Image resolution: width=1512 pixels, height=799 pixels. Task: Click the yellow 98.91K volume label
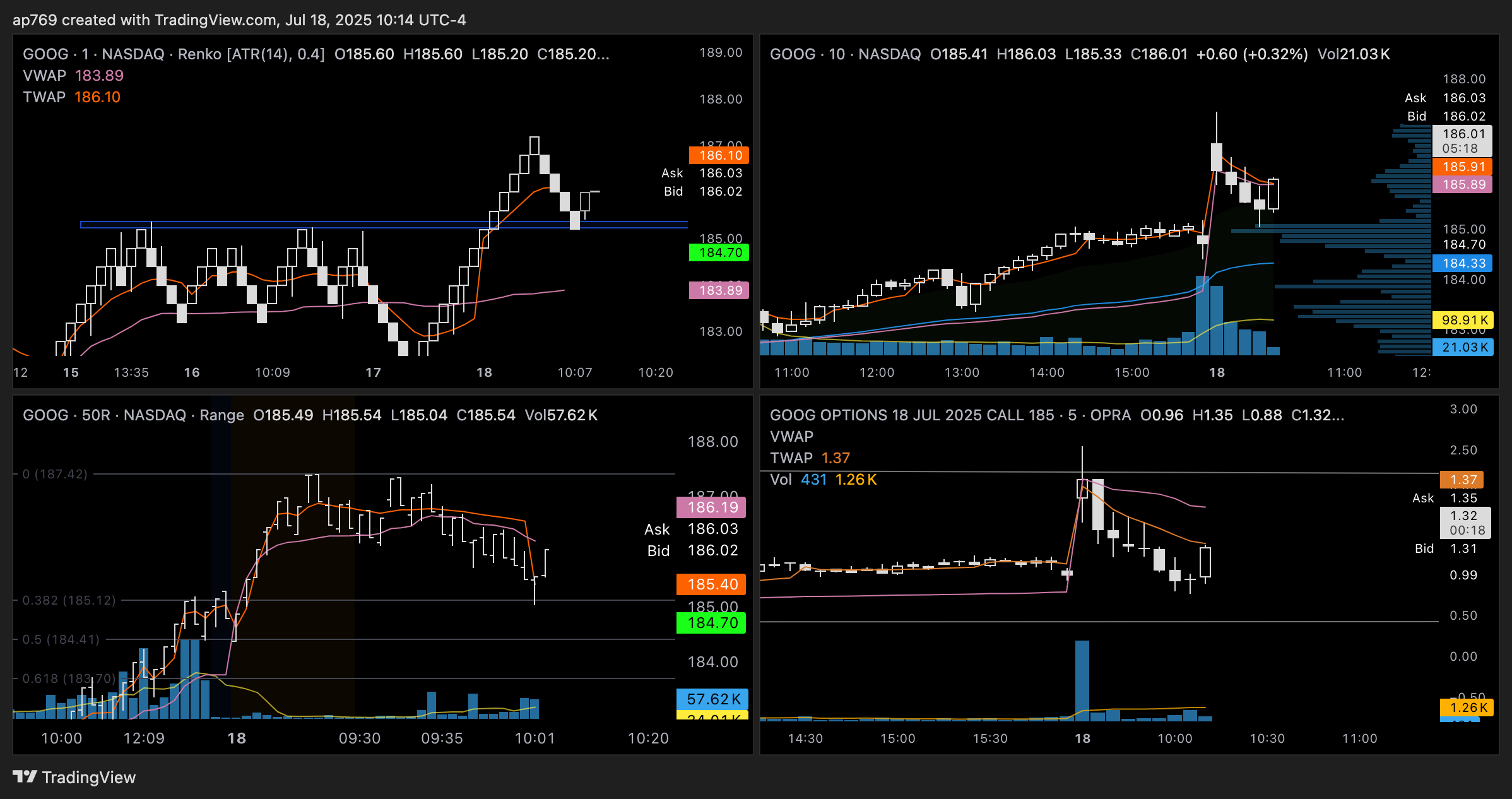(1463, 320)
